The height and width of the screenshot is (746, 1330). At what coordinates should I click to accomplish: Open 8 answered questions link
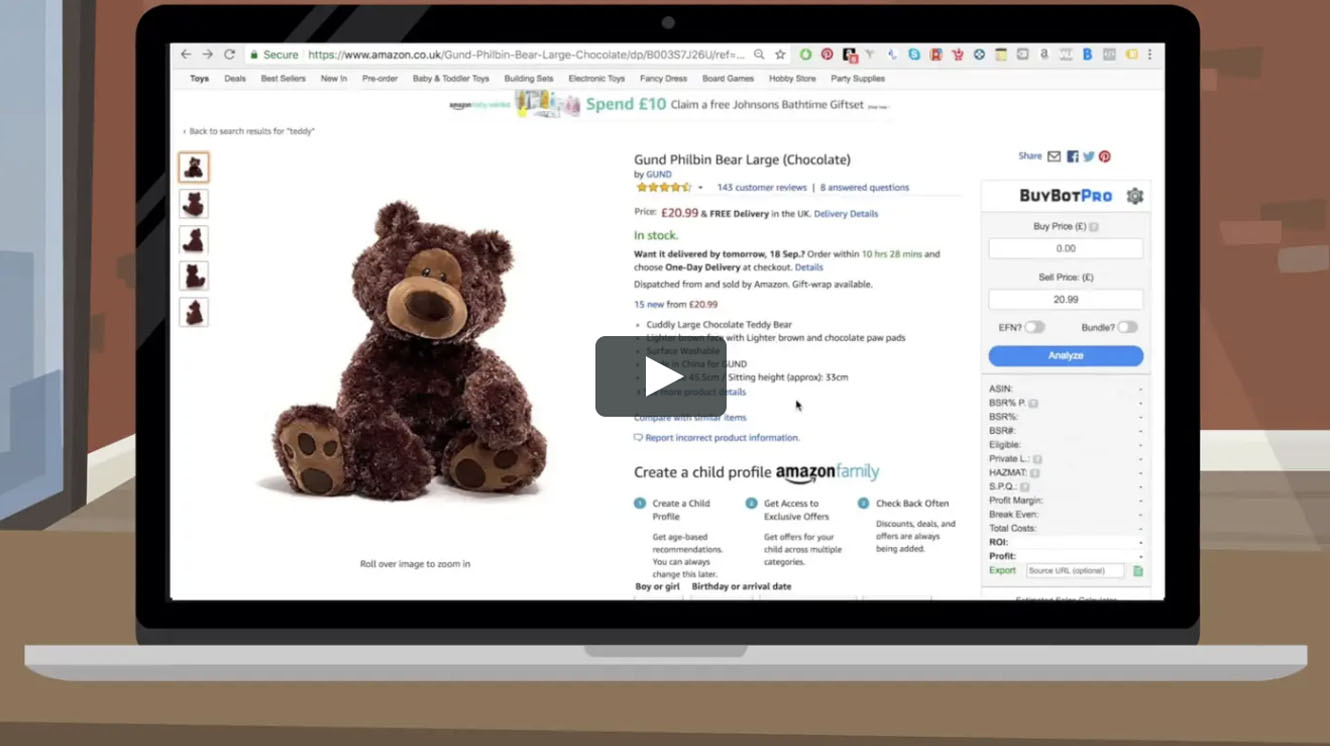point(865,187)
